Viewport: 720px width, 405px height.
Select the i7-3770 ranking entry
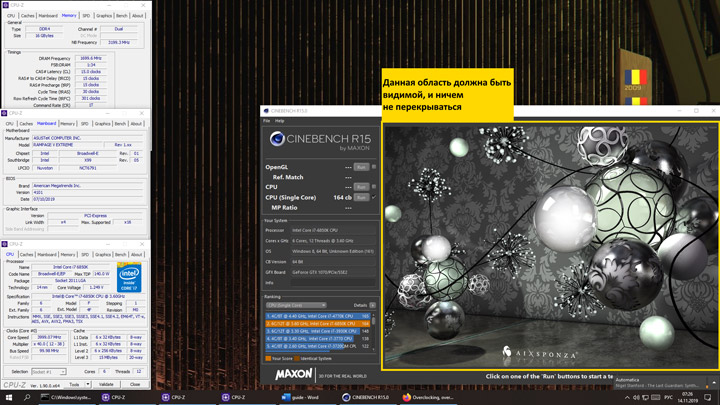point(318,338)
